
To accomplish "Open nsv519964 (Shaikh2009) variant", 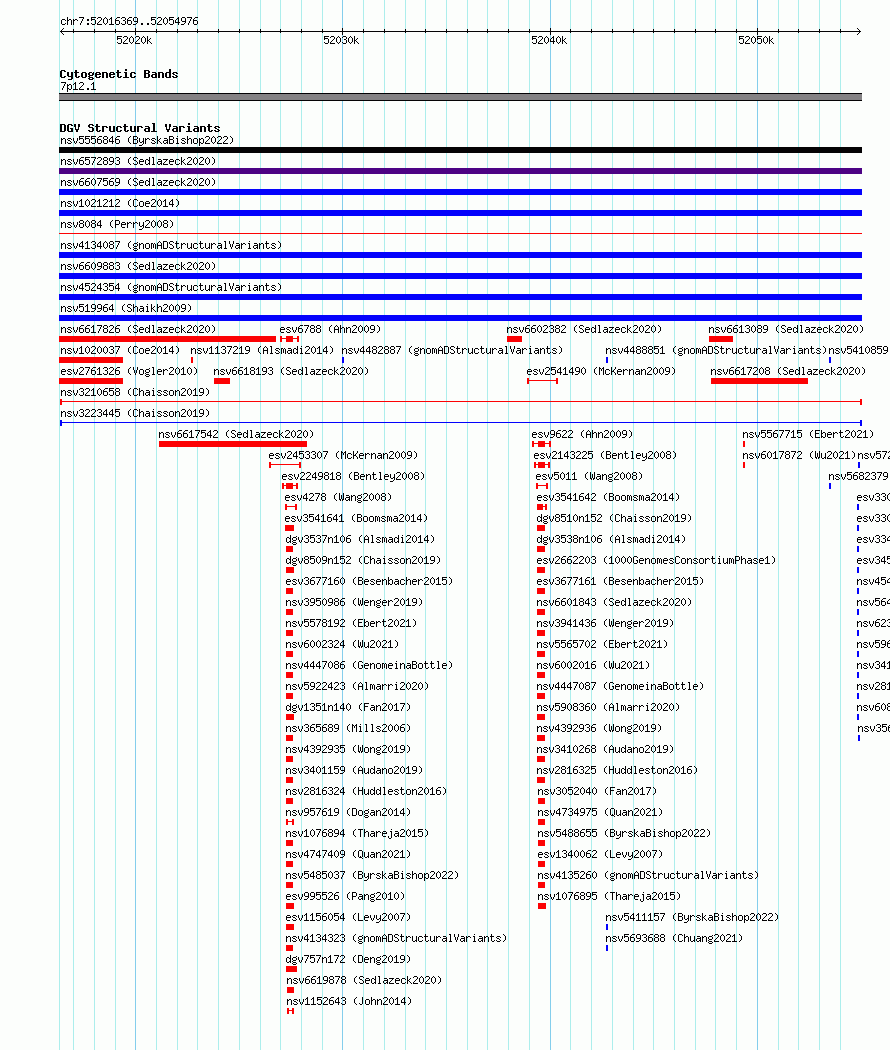I will pos(126,308).
